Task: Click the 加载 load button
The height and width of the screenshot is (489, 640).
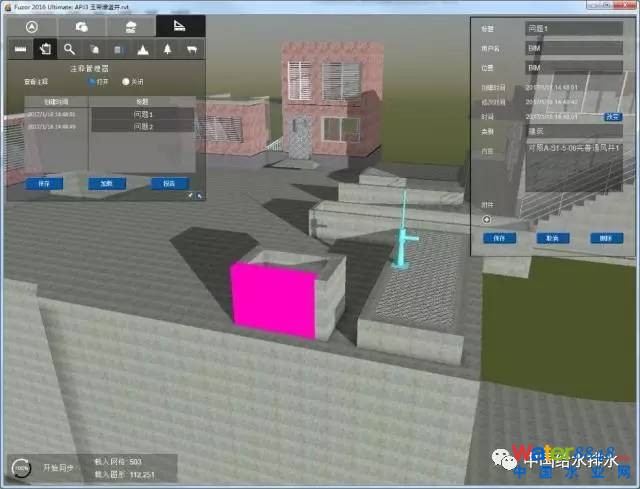Action: 106,184
